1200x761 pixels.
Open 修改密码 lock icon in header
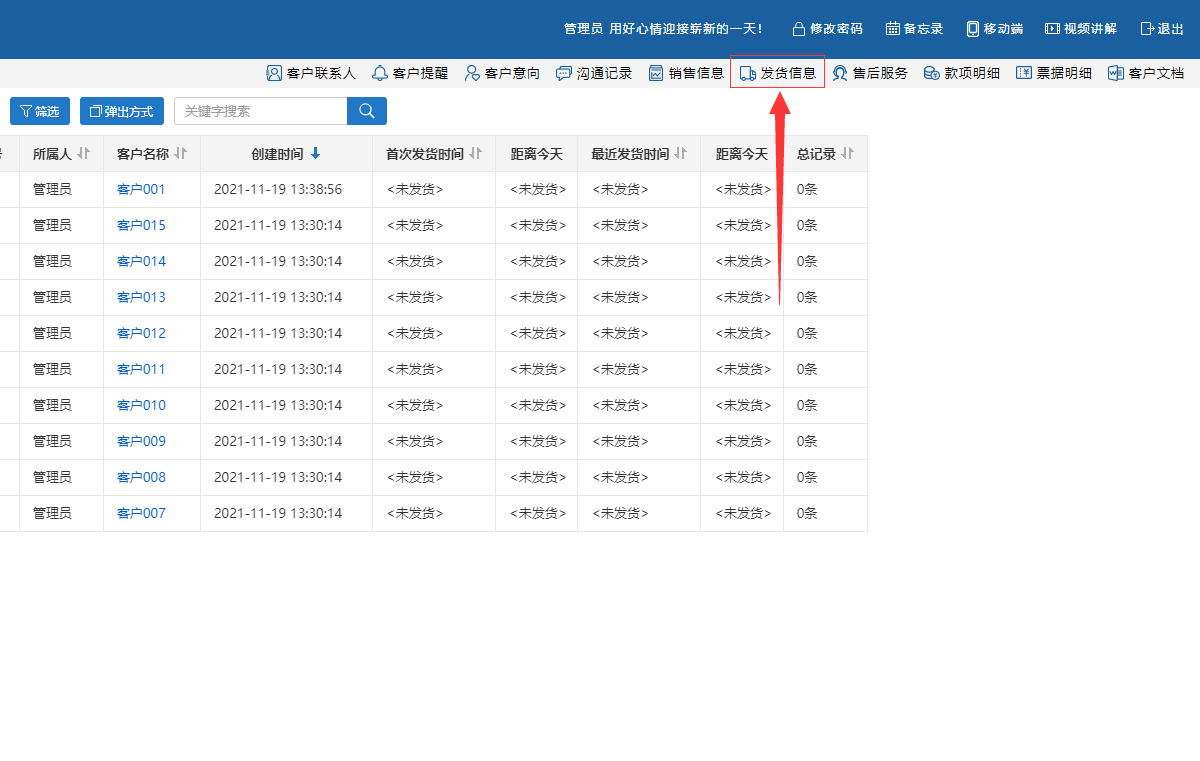click(x=799, y=29)
